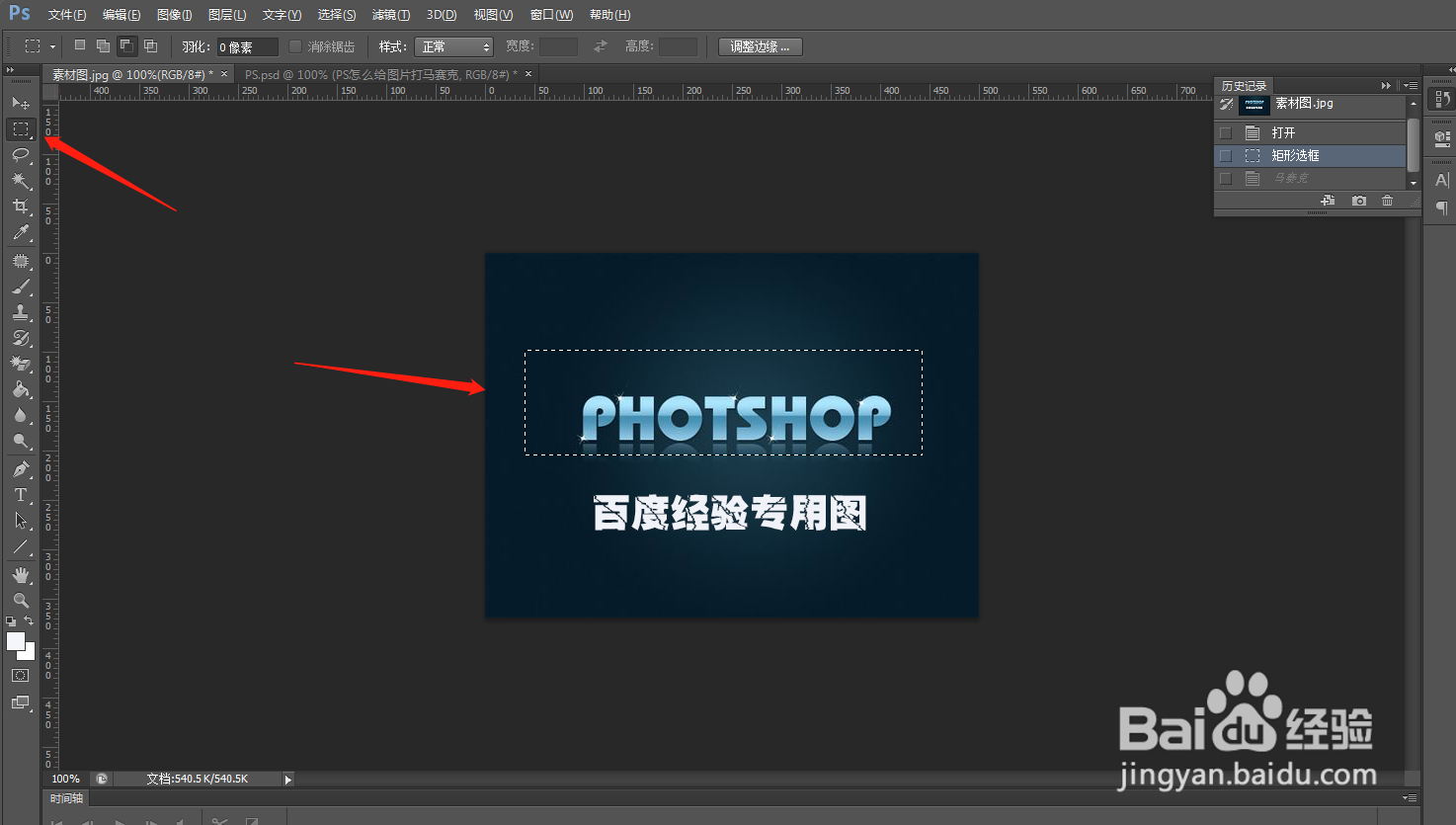The height and width of the screenshot is (825, 1456).
Task: Open the Move tool
Action: 21,103
